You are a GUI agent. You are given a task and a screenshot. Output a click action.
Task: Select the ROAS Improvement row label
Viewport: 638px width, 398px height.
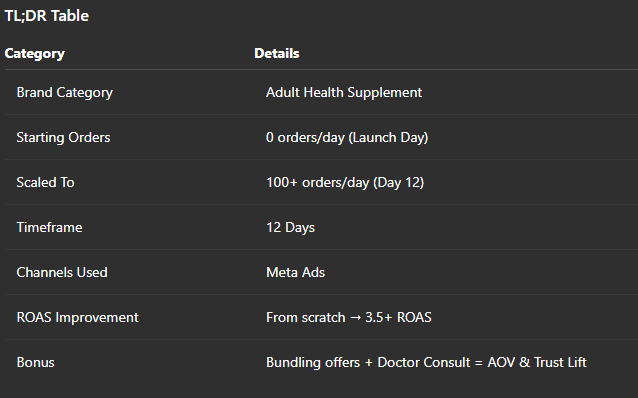click(x=77, y=317)
